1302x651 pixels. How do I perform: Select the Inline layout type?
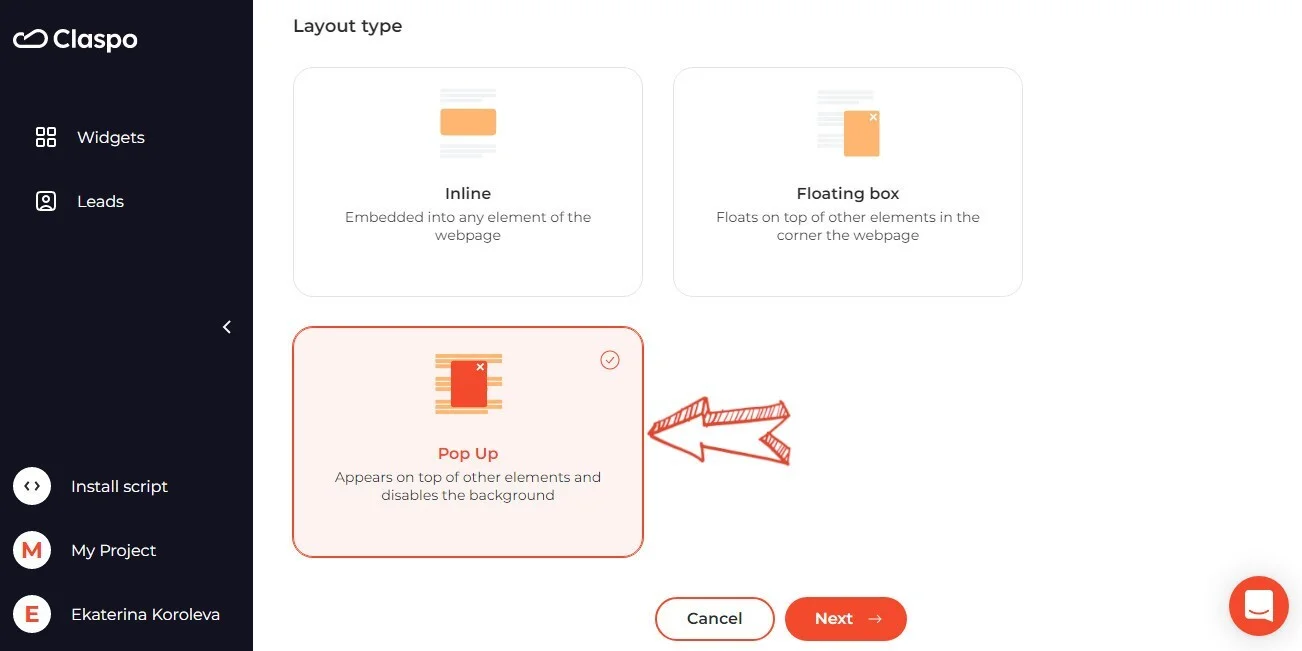(467, 181)
